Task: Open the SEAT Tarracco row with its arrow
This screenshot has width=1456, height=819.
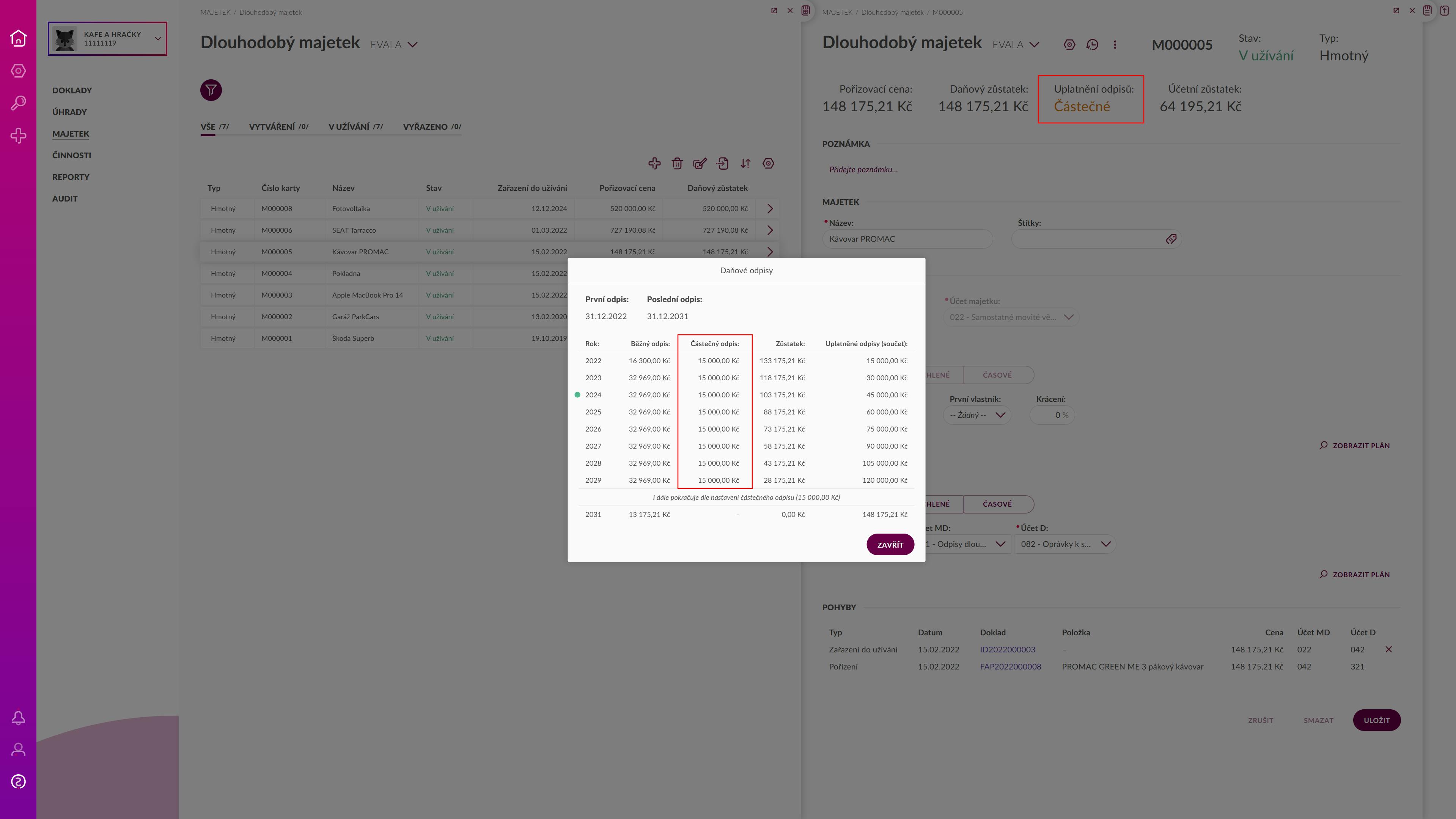Action: click(770, 230)
